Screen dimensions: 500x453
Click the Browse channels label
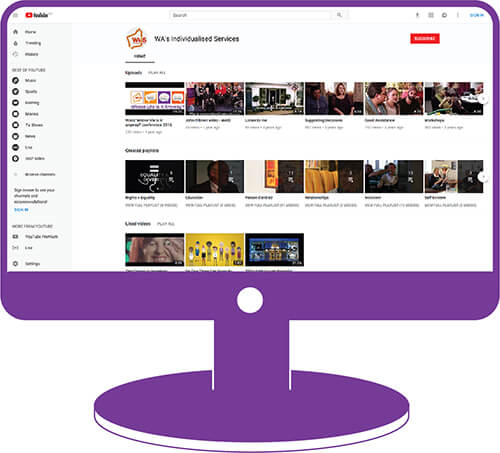[40, 174]
